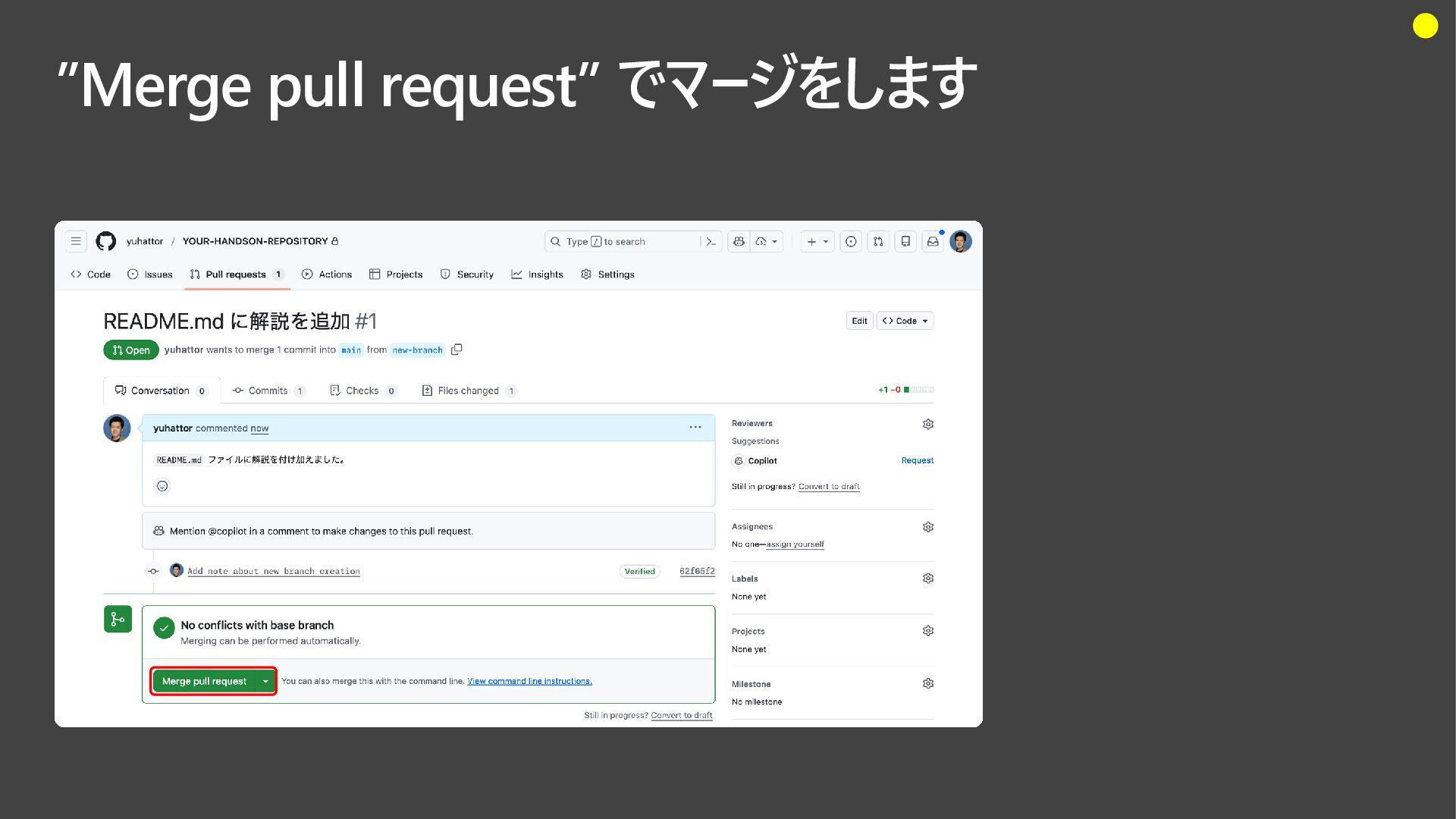Add an emoji reaction to the comment

[162, 486]
